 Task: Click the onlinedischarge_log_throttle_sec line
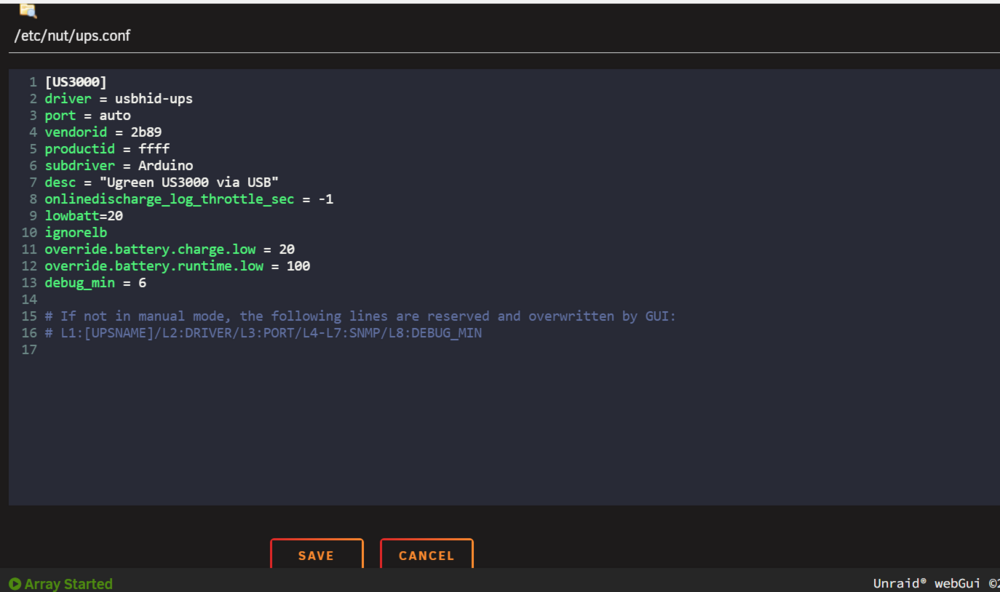point(189,199)
